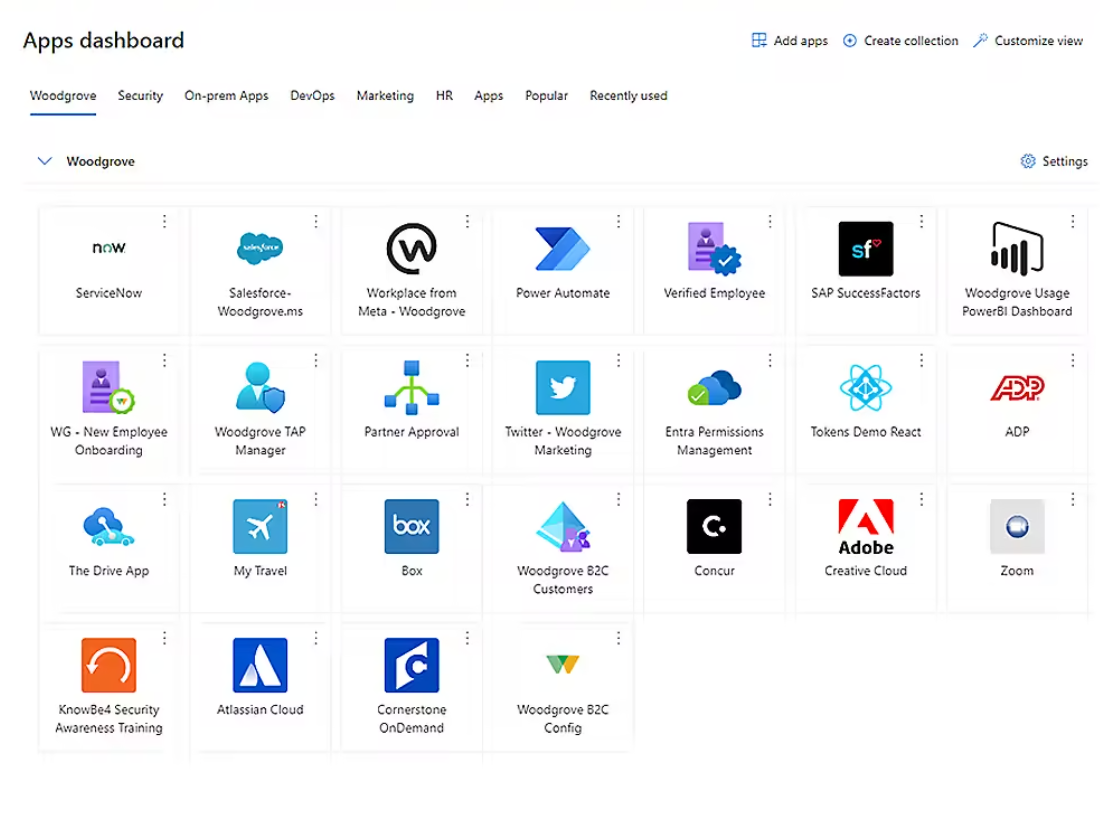Open Woodgrove B2C Customers icon
Screen dimensions: 1100x820
point(563,526)
